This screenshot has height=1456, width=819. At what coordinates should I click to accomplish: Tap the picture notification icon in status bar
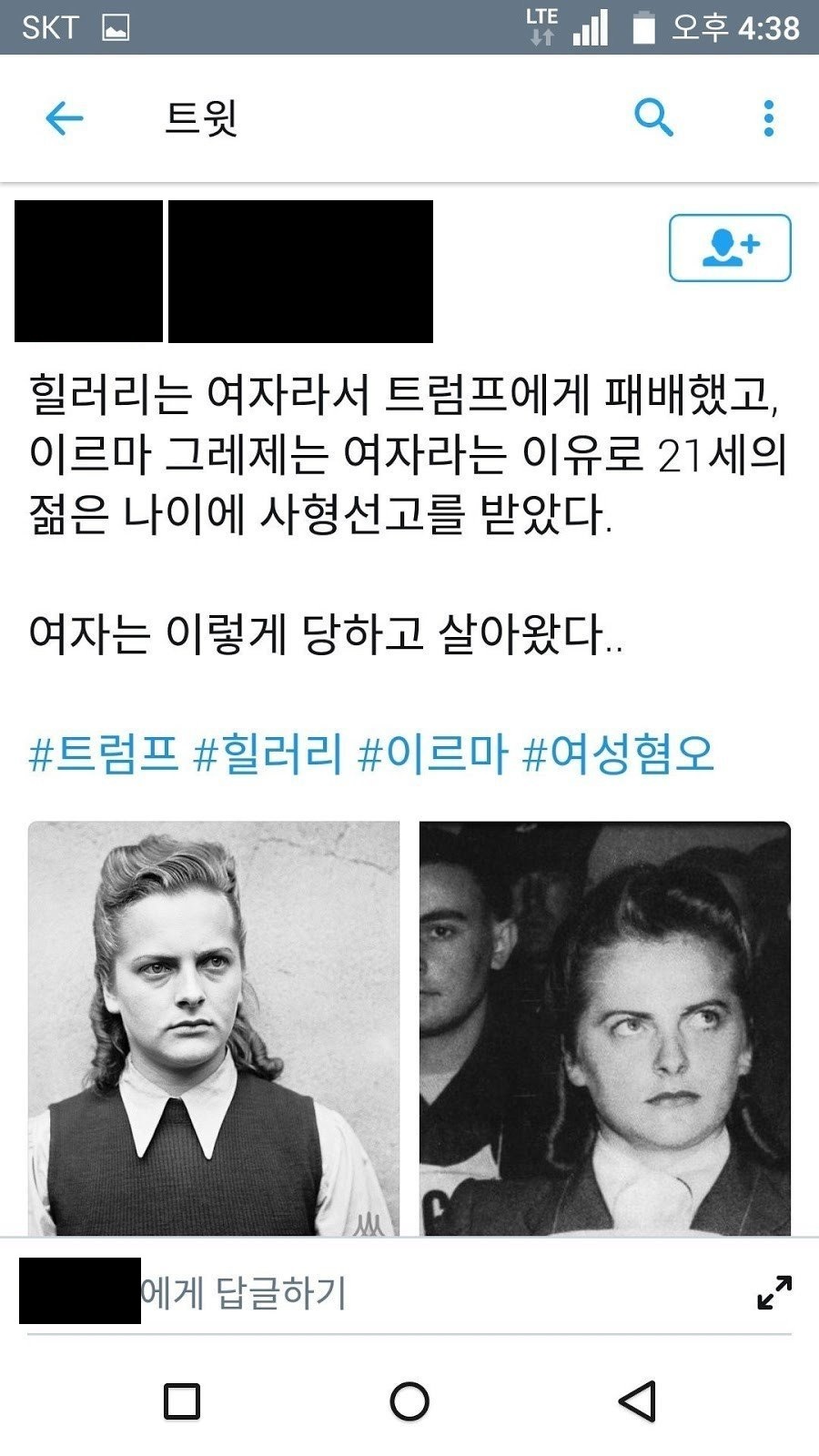116,28
